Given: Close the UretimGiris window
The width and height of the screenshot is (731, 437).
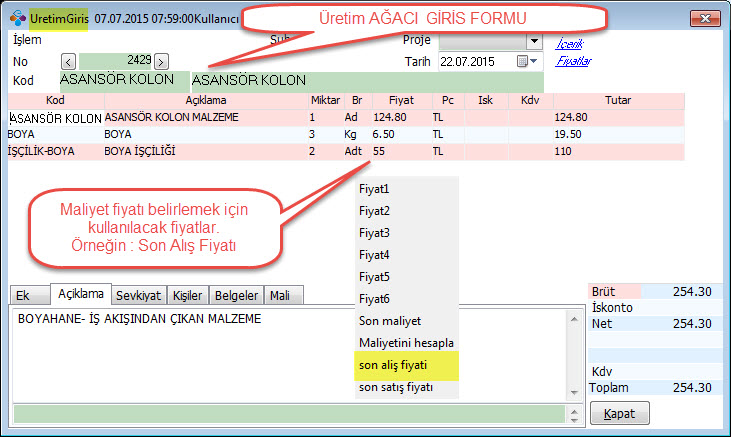Looking at the screenshot, I should click(x=705, y=18).
